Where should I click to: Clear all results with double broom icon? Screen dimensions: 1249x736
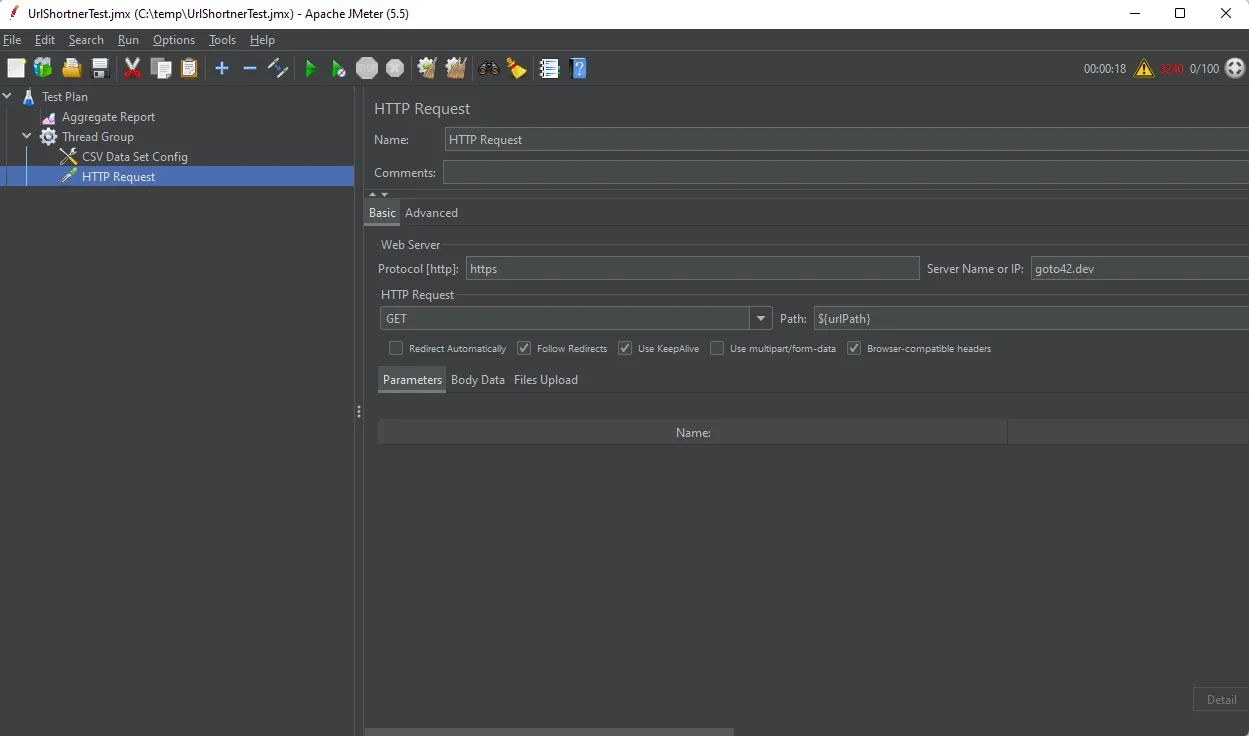(x=456, y=68)
